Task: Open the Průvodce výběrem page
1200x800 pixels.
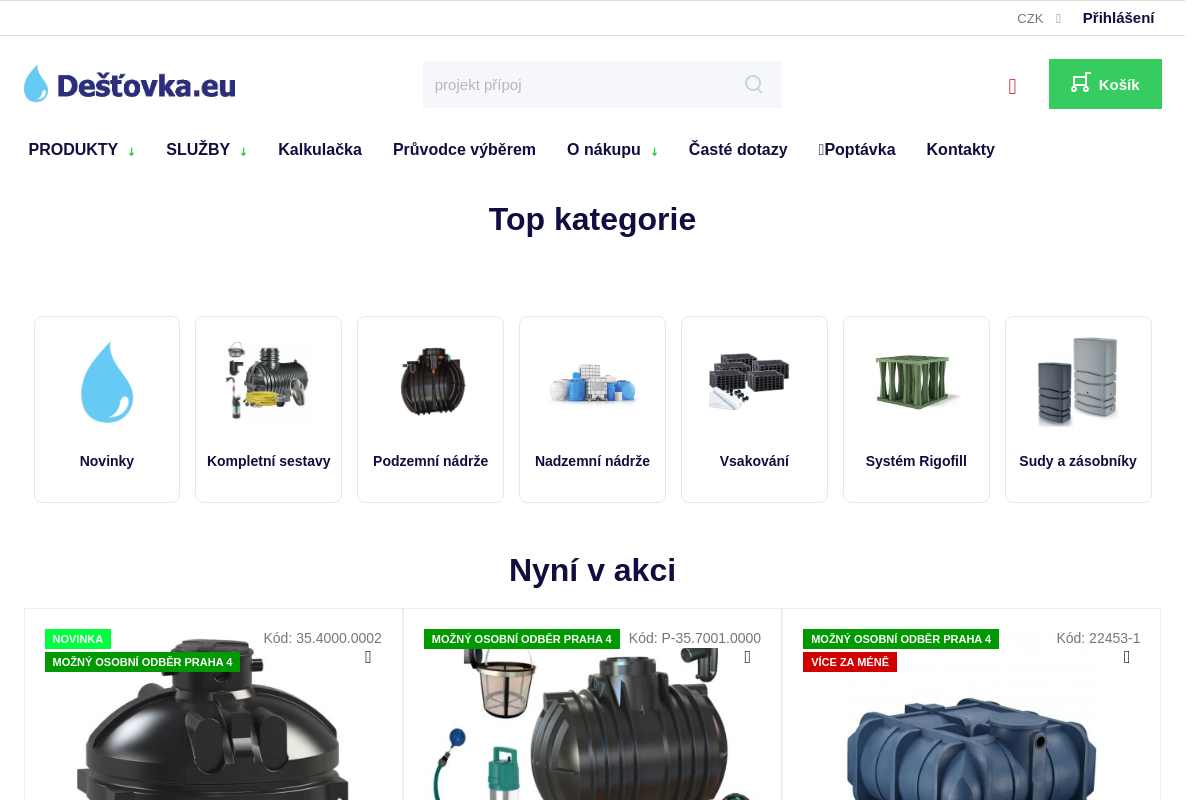Action: pyautogui.click(x=464, y=150)
